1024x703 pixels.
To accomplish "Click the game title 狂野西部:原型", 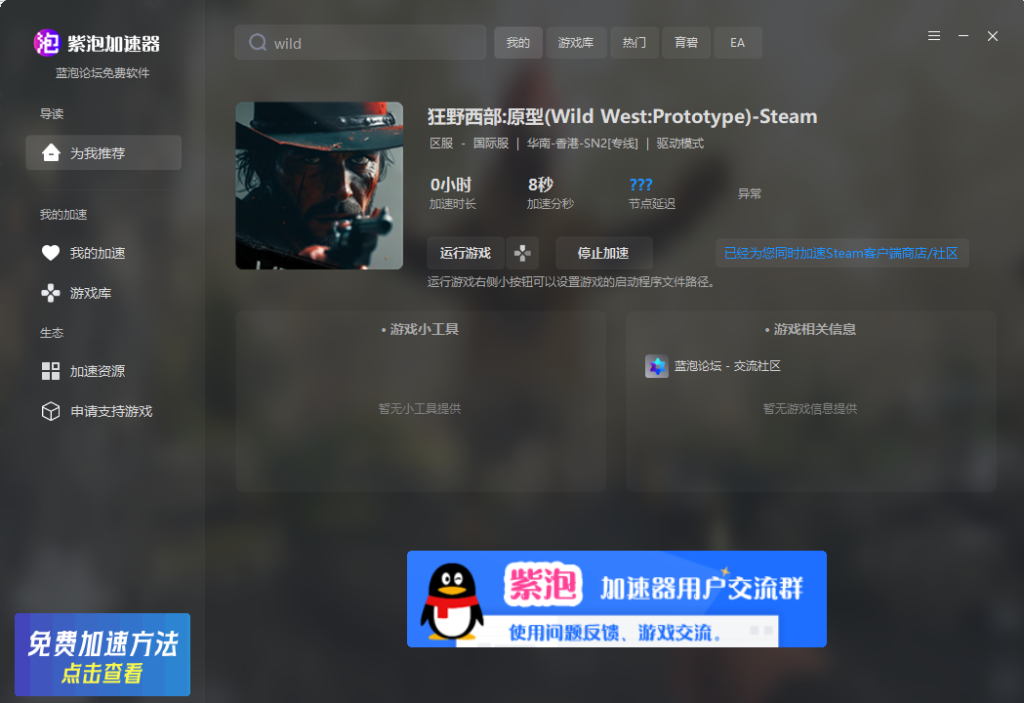I will tap(622, 116).
